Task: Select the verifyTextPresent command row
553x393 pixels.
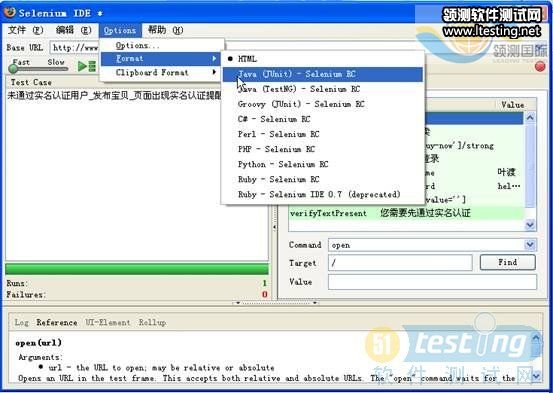Action: [406, 213]
